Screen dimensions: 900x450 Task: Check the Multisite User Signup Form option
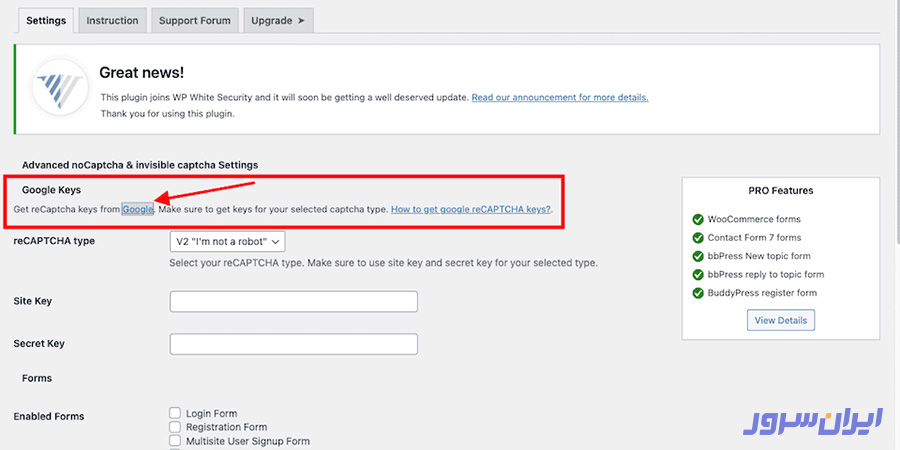pyautogui.click(x=176, y=441)
